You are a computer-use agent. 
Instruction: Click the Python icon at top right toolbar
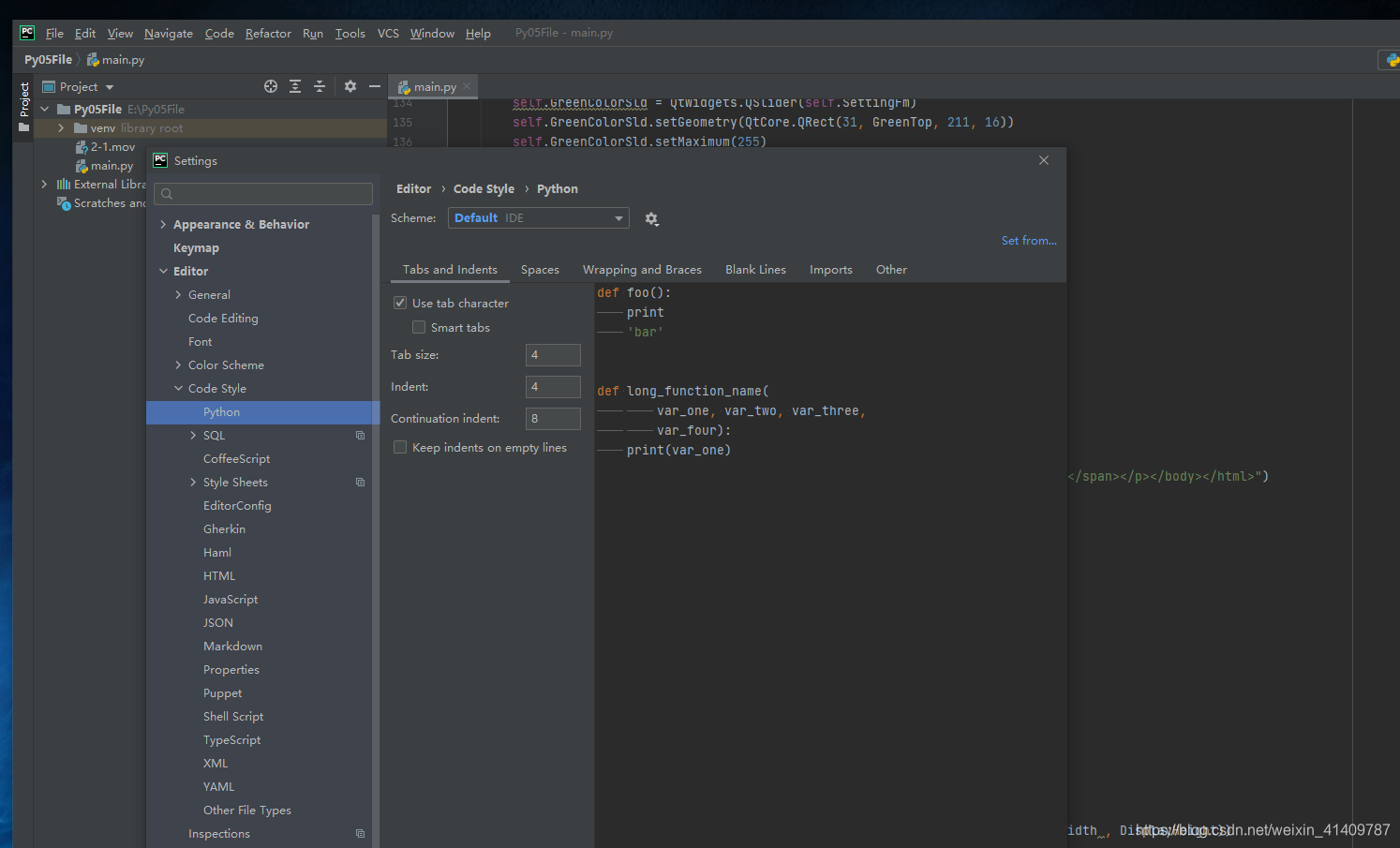1393,60
